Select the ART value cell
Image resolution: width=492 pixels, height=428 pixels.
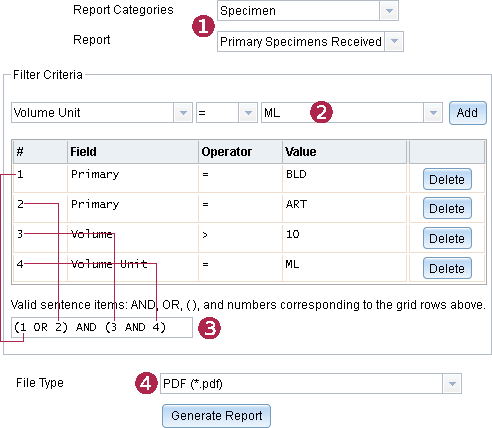coord(345,208)
